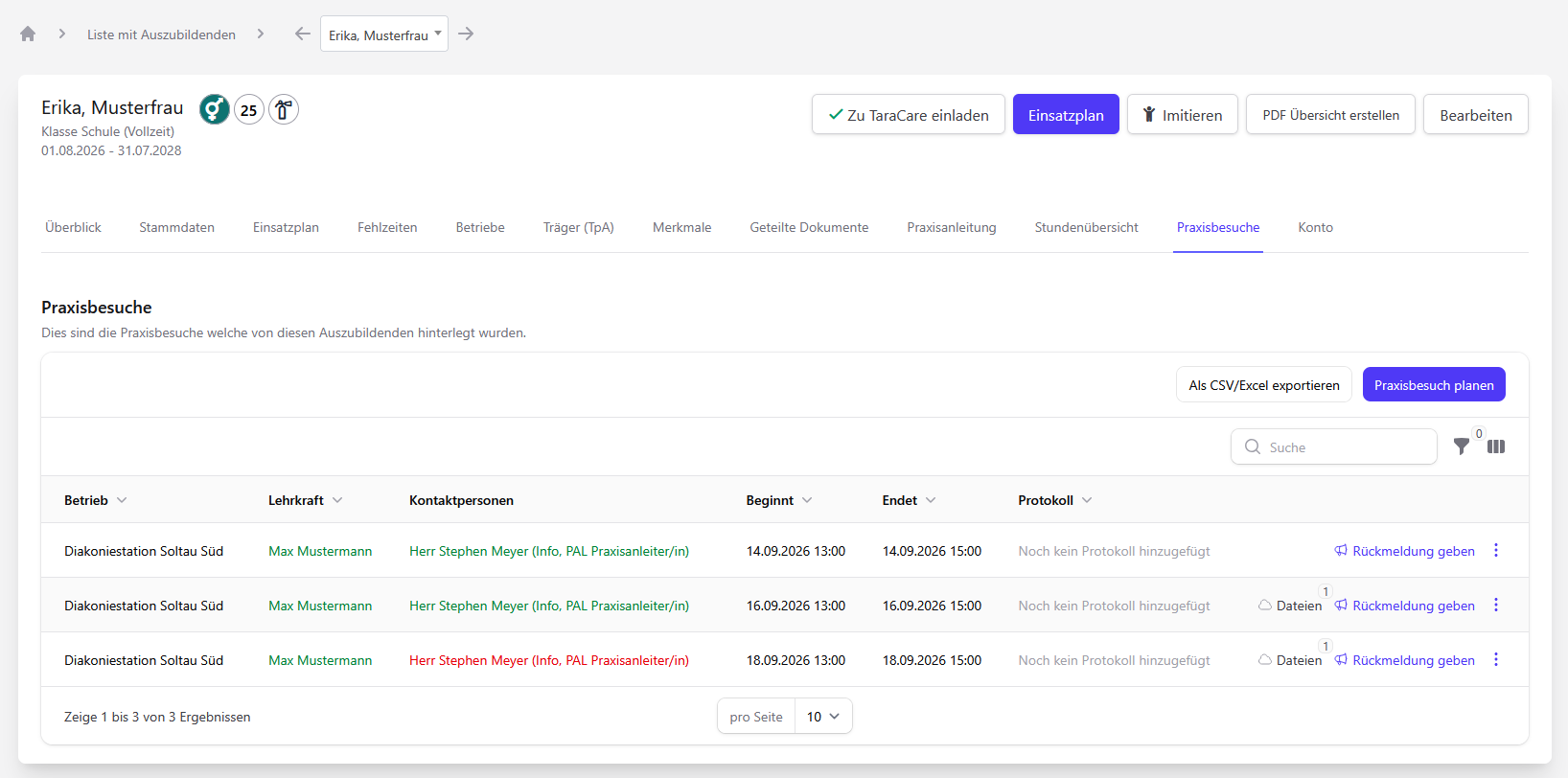This screenshot has width=1568, height=778.
Task: Open Max Mustermann in the 18.09.2026 row
Action: [320, 660]
